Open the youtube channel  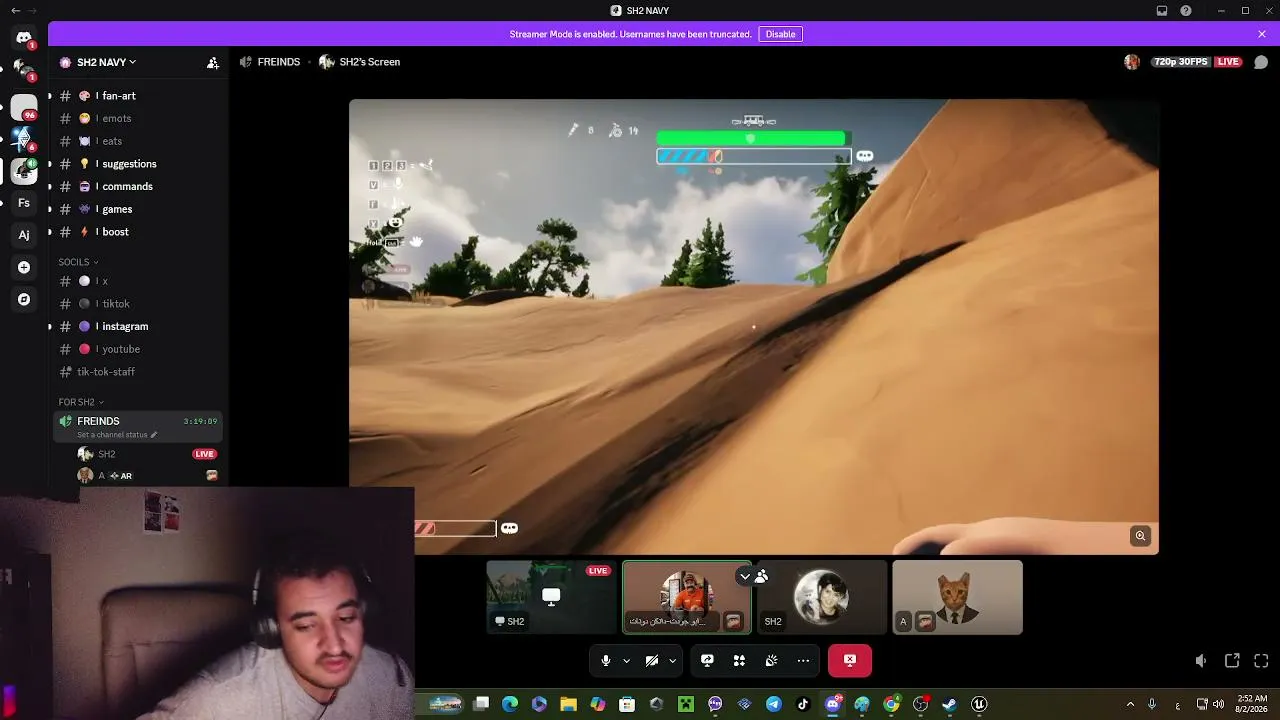pyautogui.click(x=138, y=349)
